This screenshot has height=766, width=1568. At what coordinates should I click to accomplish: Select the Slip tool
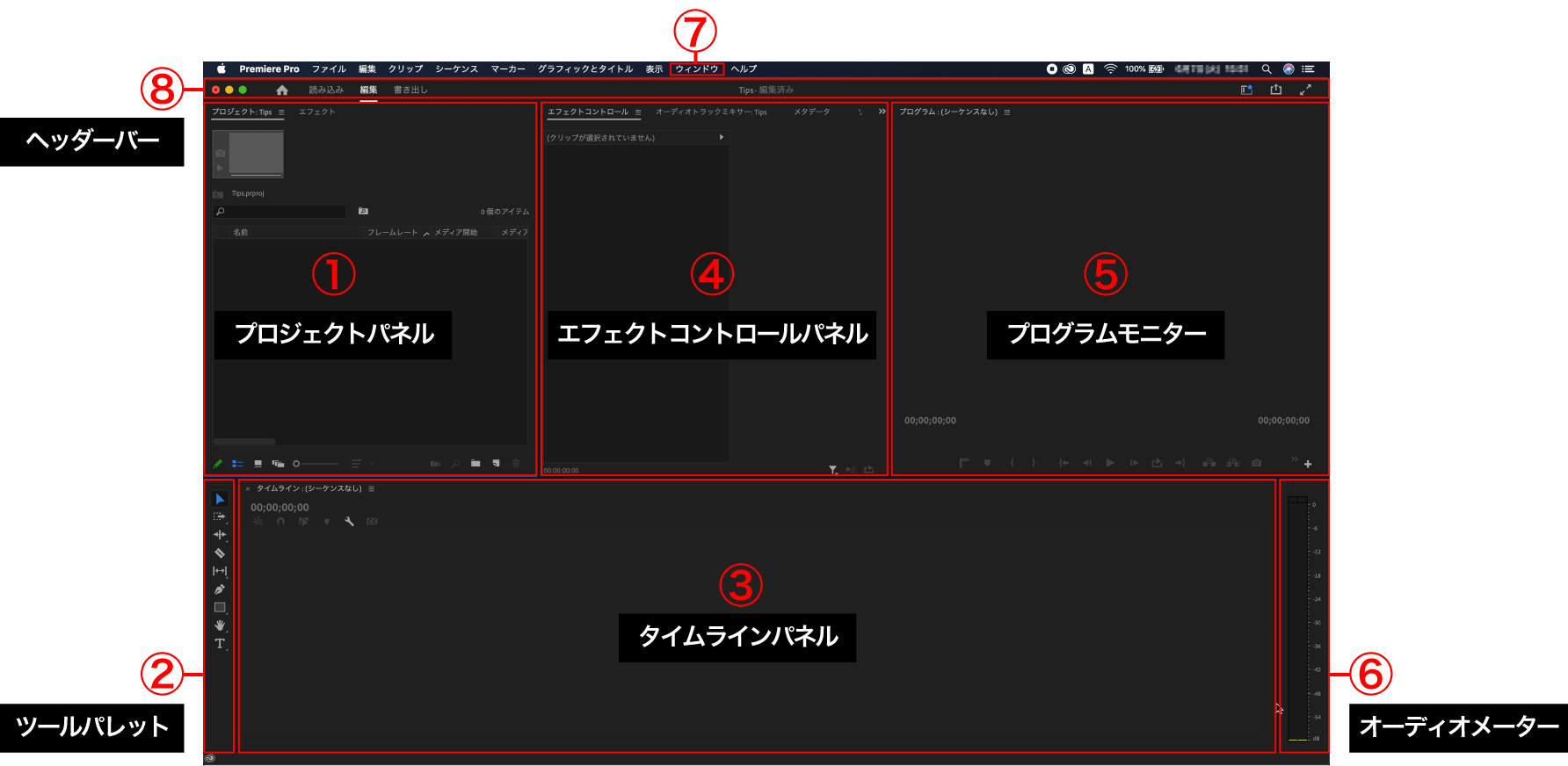pyautogui.click(x=220, y=571)
